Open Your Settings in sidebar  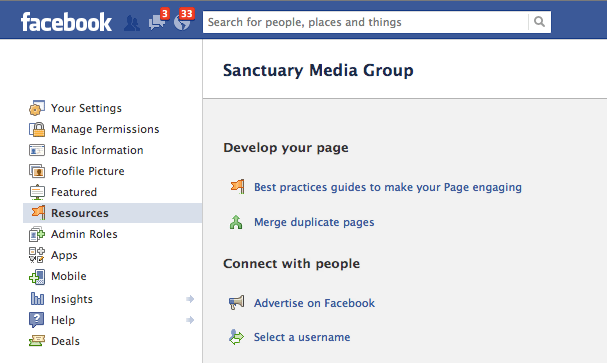pyautogui.click(x=86, y=108)
